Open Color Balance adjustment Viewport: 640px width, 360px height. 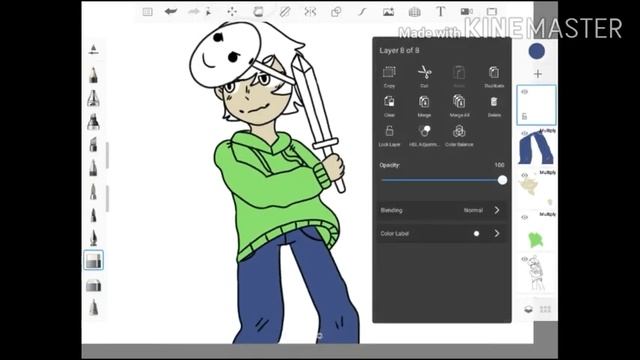click(x=459, y=135)
